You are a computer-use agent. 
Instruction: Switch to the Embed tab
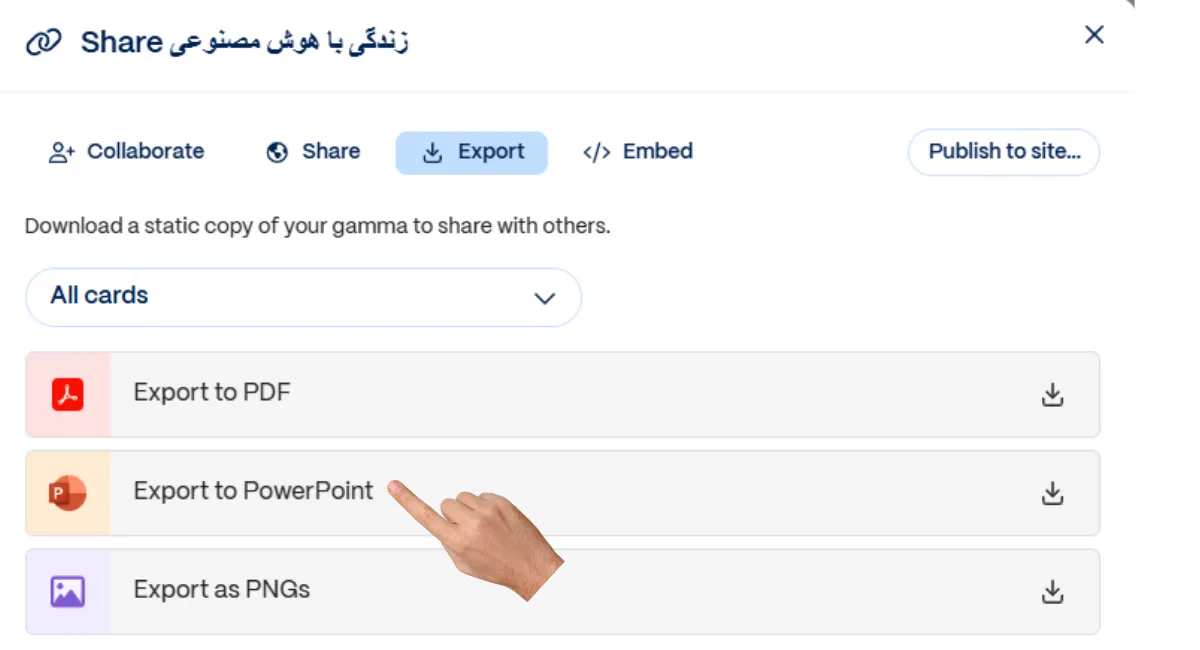(638, 152)
